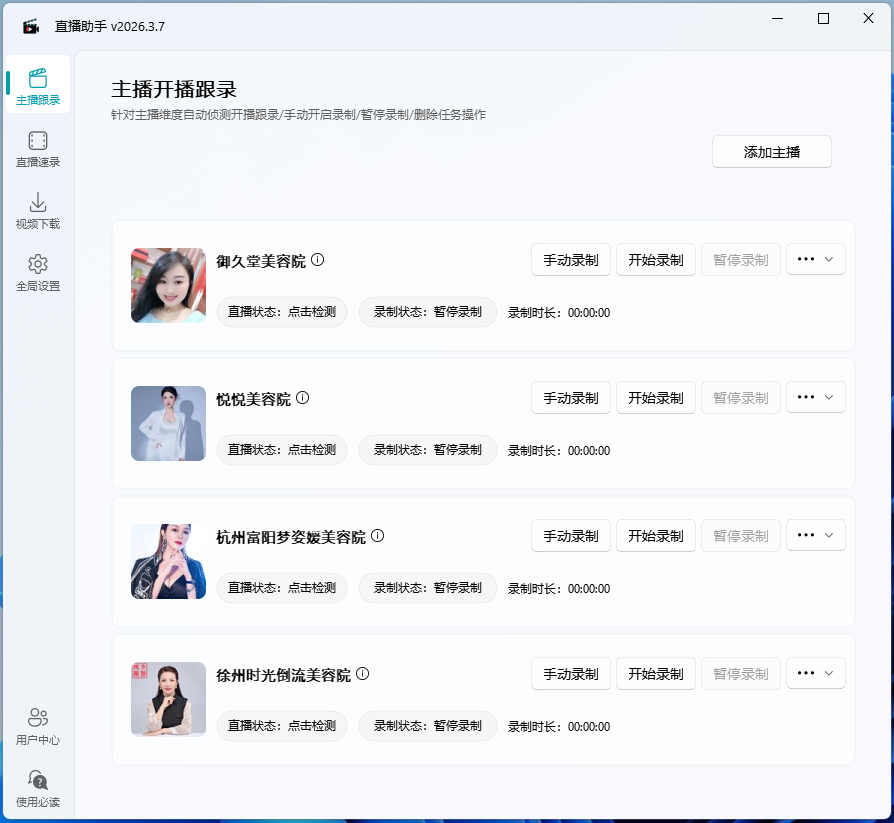Open the 使用必读 help icon in sidebar
The height and width of the screenshot is (823, 894).
[37, 784]
